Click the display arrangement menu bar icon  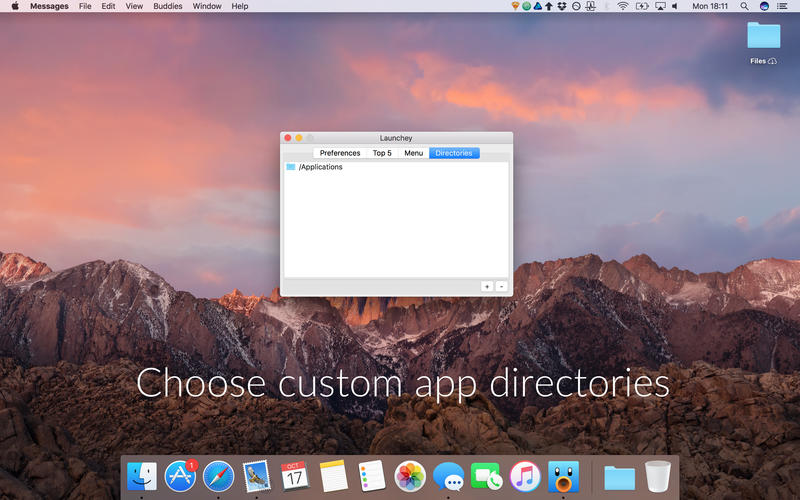tap(591, 6)
